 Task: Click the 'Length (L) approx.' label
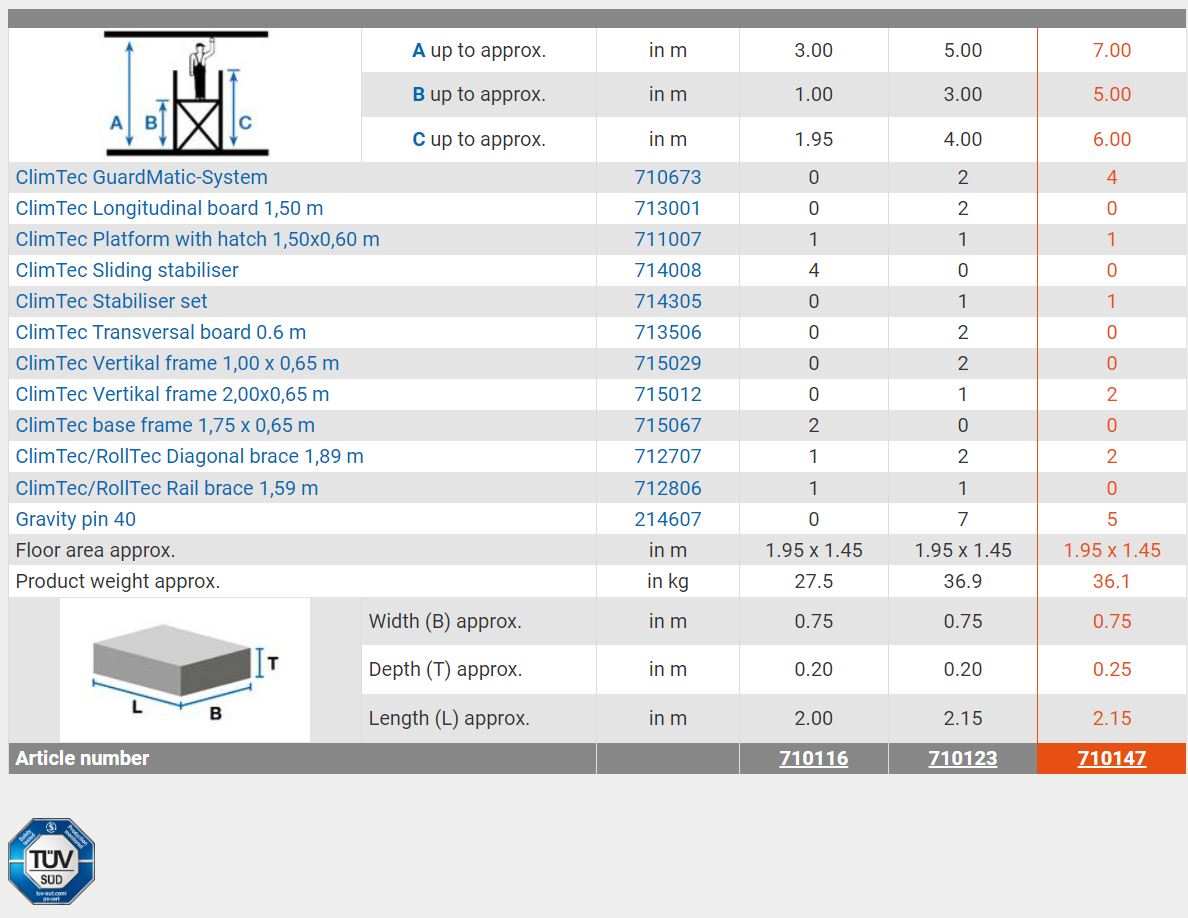449,718
